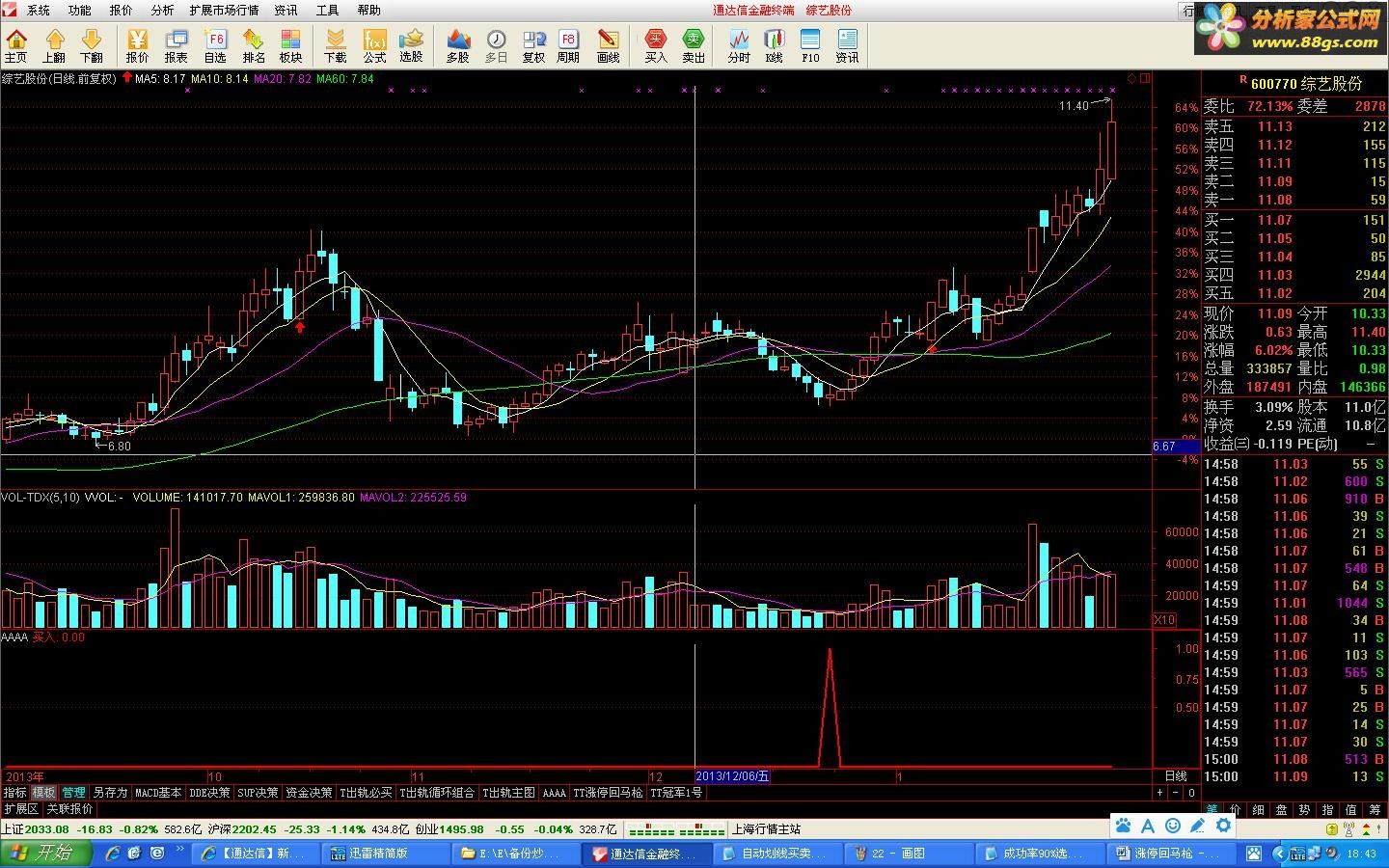Image resolution: width=1389 pixels, height=868 pixels.
Task: Open the 涨停回马枪 Word taskbar item
Action: (x=1169, y=853)
